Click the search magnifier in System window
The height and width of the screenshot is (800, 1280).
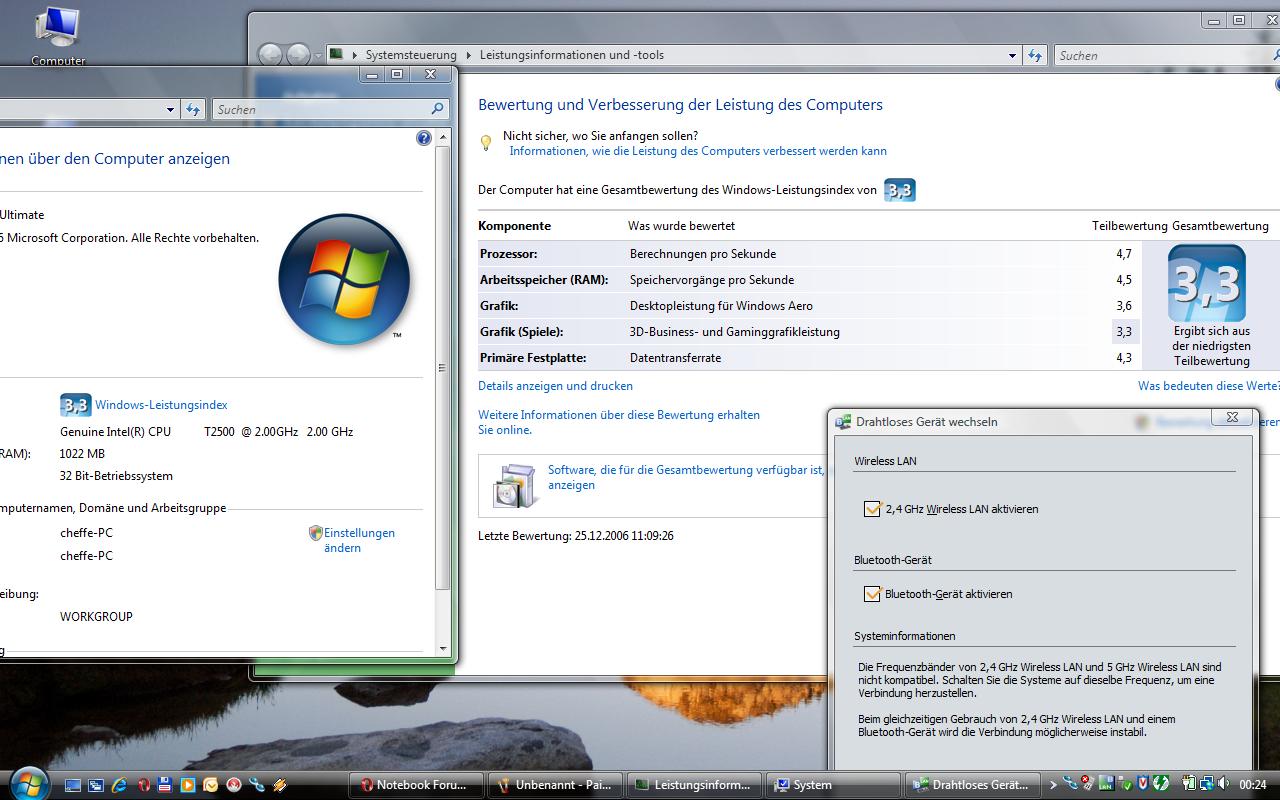tap(437, 109)
